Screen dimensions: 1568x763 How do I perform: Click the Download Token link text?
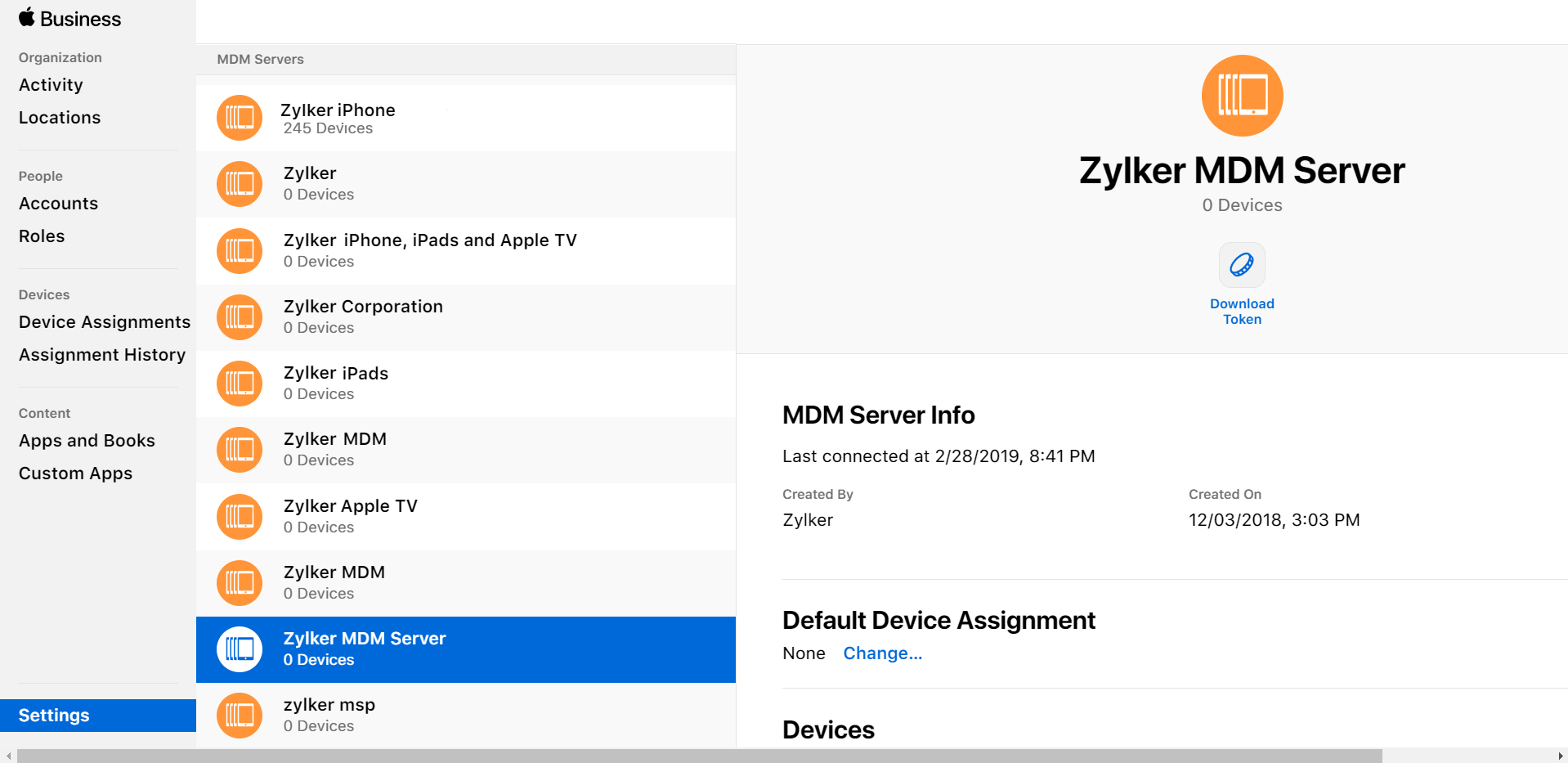click(1242, 312)
